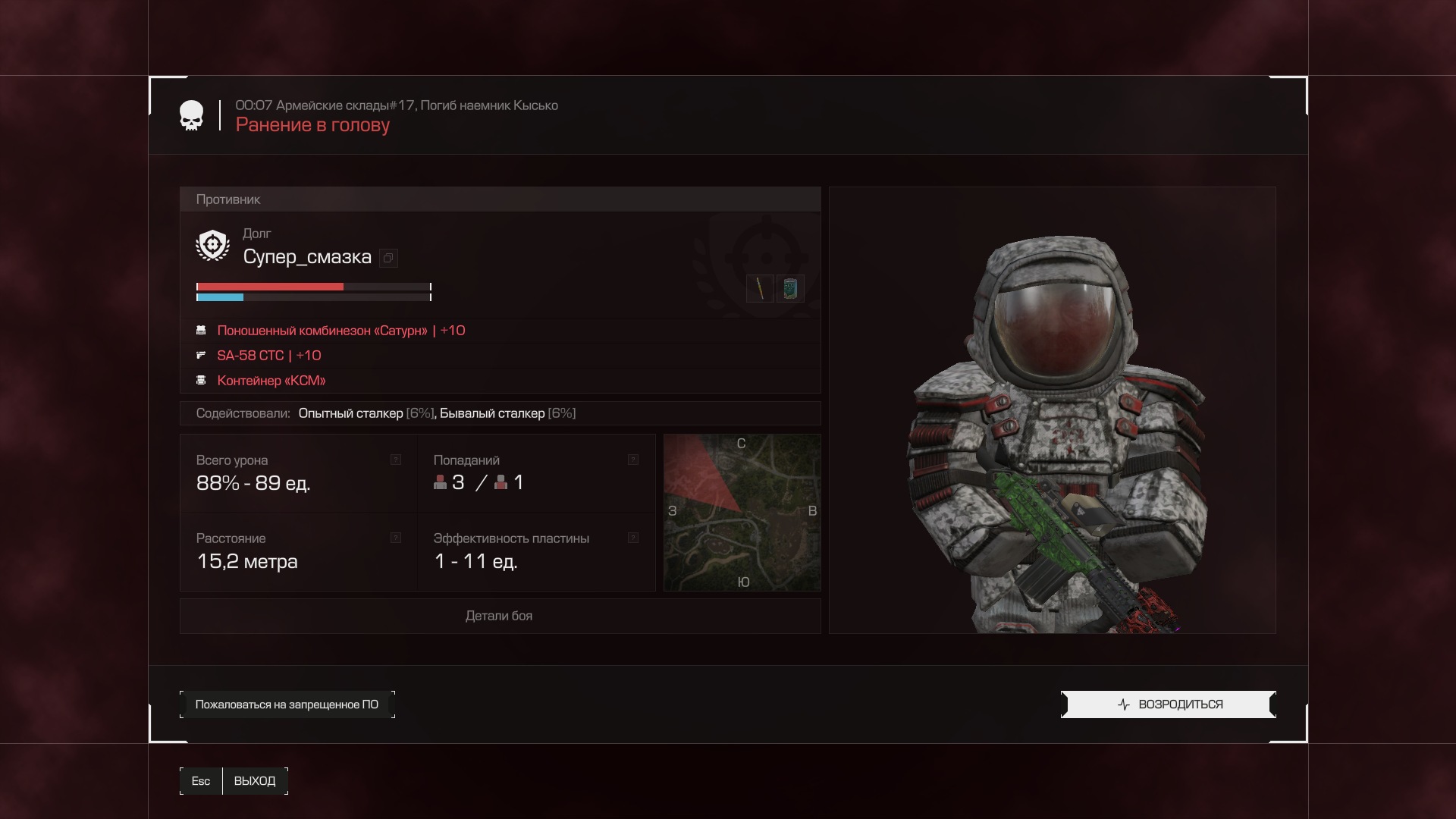Click the armor icon beside Сатурн suit

[x=201, y=331]
